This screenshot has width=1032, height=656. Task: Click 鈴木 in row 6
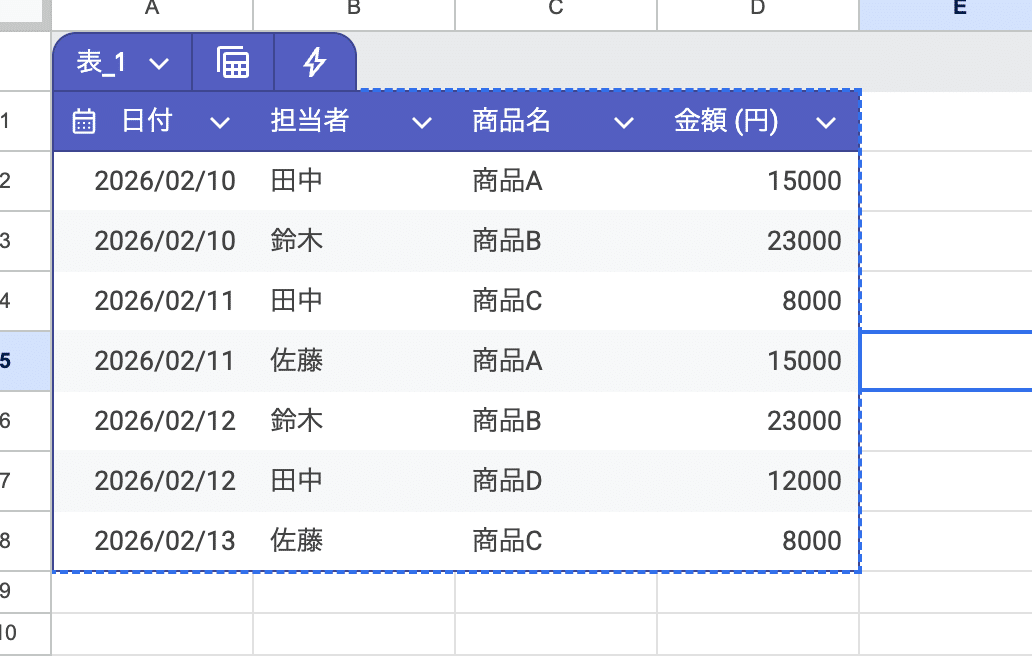pos(296,421)
